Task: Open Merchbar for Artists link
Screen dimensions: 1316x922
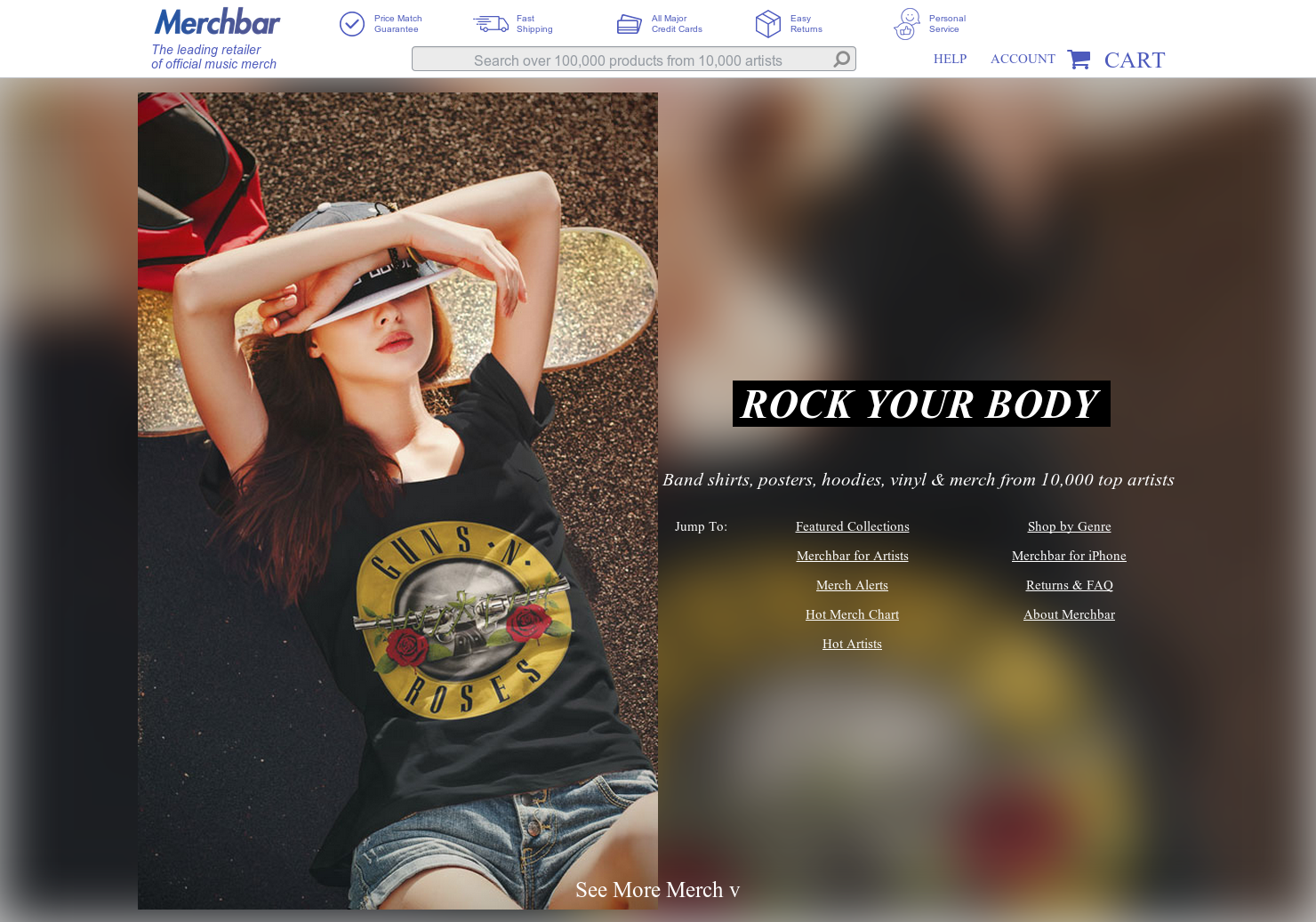Action: pos(852,556)
